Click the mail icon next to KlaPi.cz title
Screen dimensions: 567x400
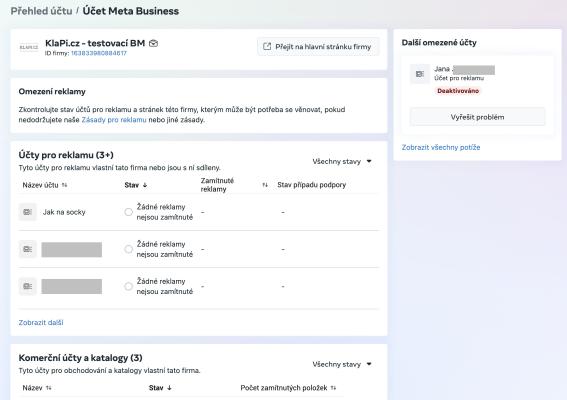pyautogui.click(x=153, y=43)
